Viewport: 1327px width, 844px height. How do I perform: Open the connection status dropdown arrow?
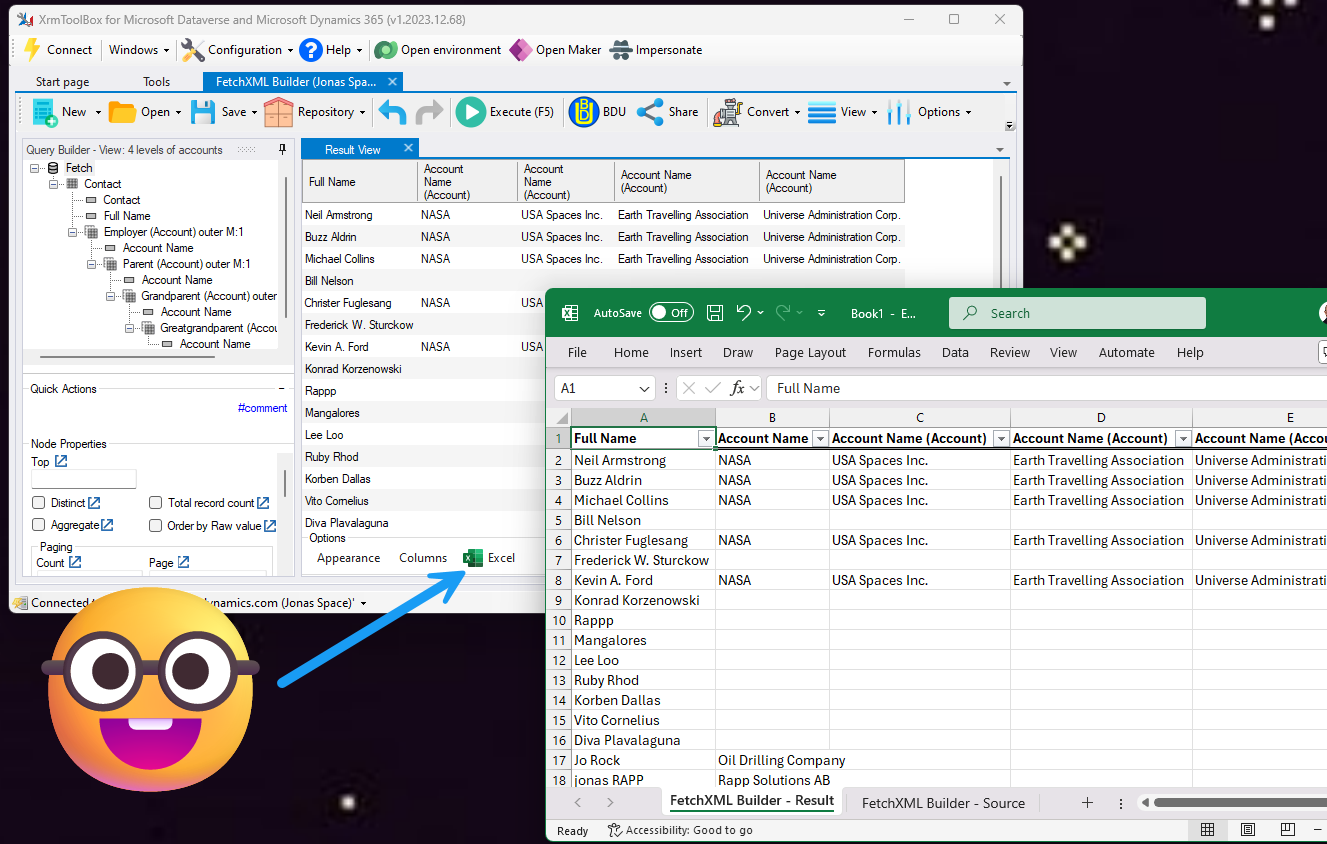(x=364, y=603)
